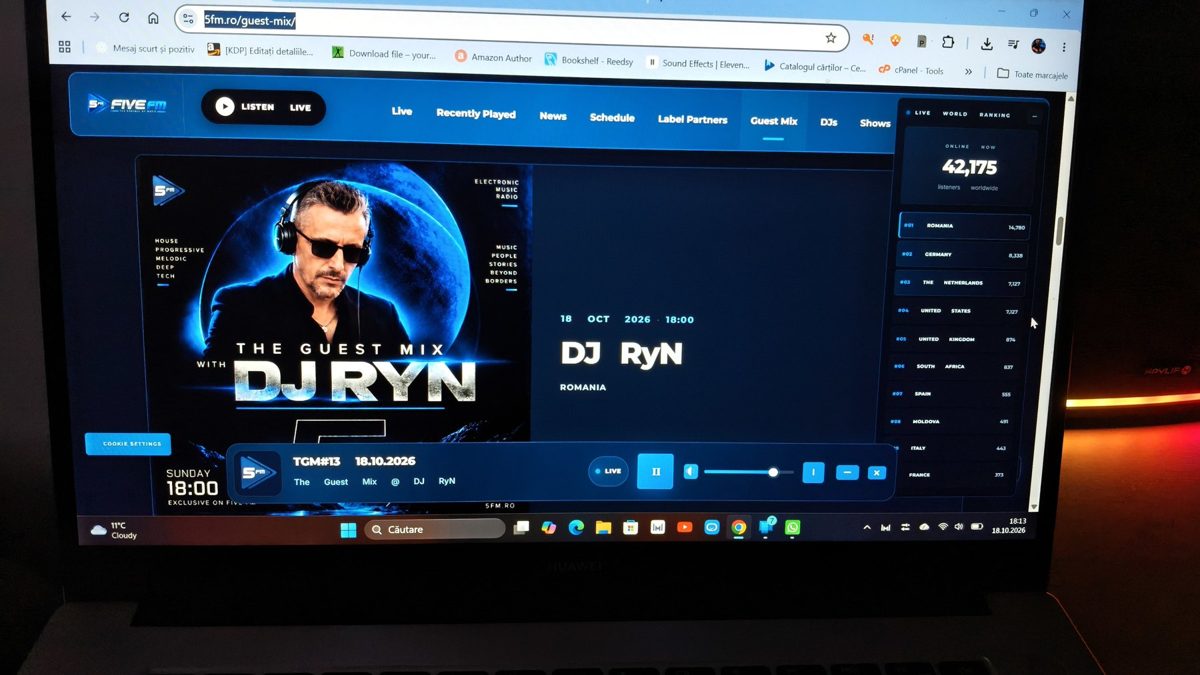This screenshot has width=1200, height=675.
Task: Expand the bookmarks overflow chevron
Action: [968, 71]
